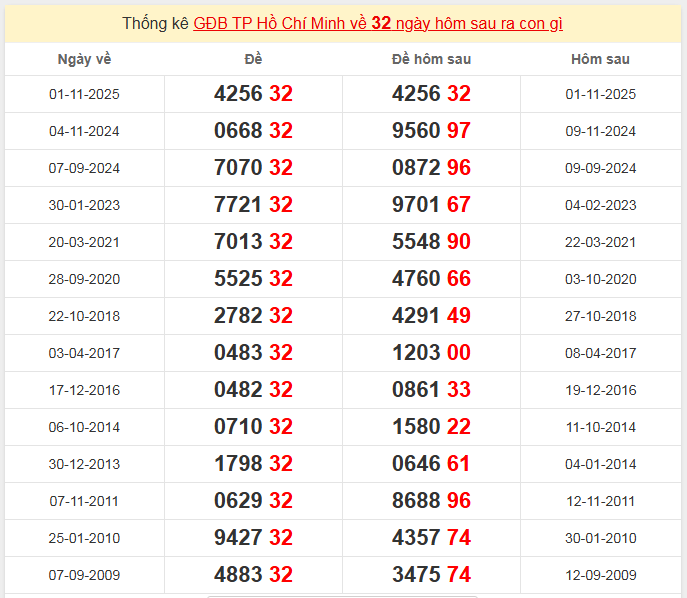Click the "Đề hôm sau" column header
Screen dimensions: 687x598
click(x=431, y=59)
